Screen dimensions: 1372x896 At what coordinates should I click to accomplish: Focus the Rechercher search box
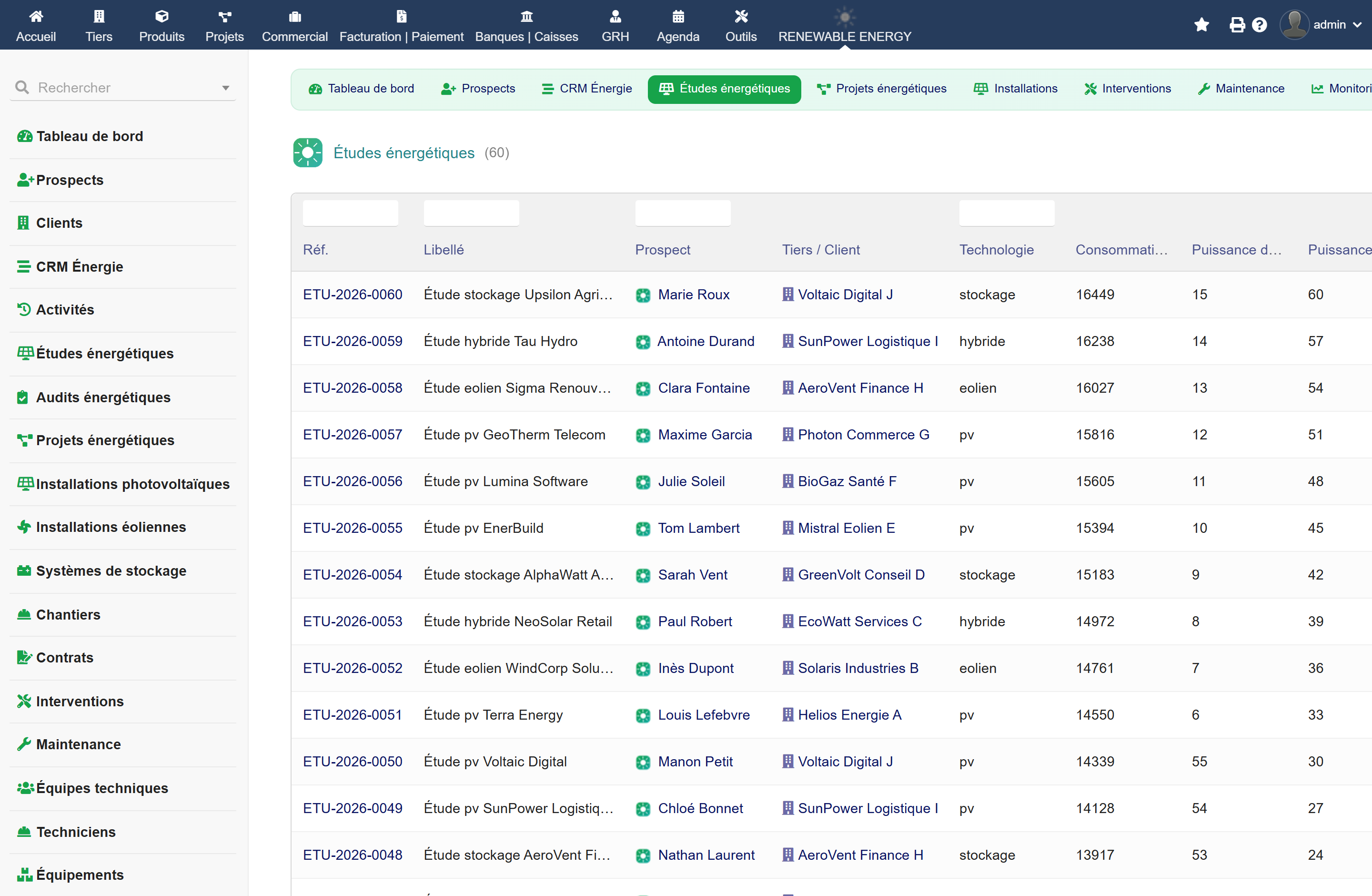(123, 88)
